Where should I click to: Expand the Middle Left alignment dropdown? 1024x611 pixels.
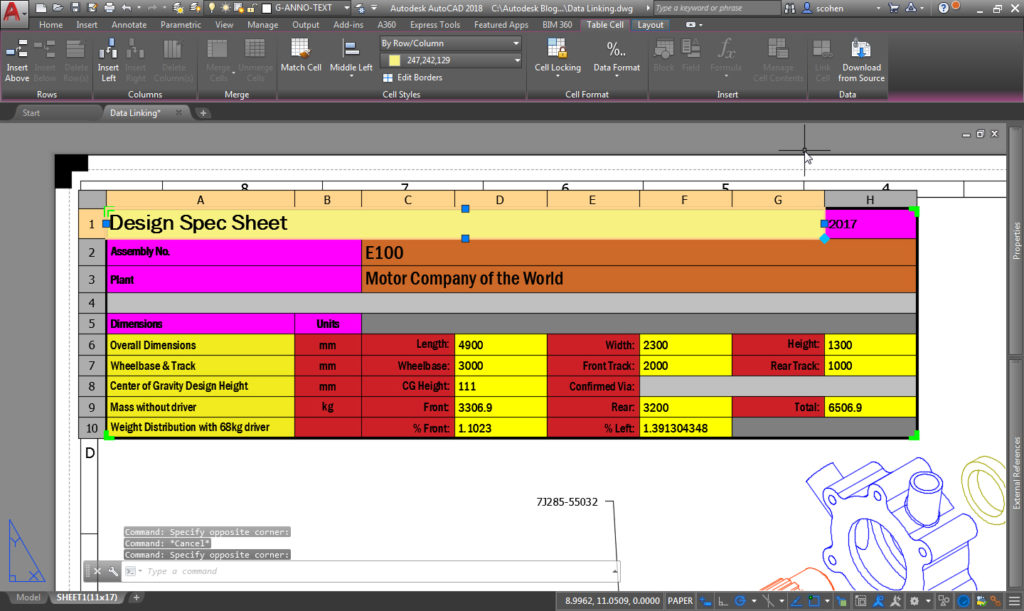pos(351,76)
